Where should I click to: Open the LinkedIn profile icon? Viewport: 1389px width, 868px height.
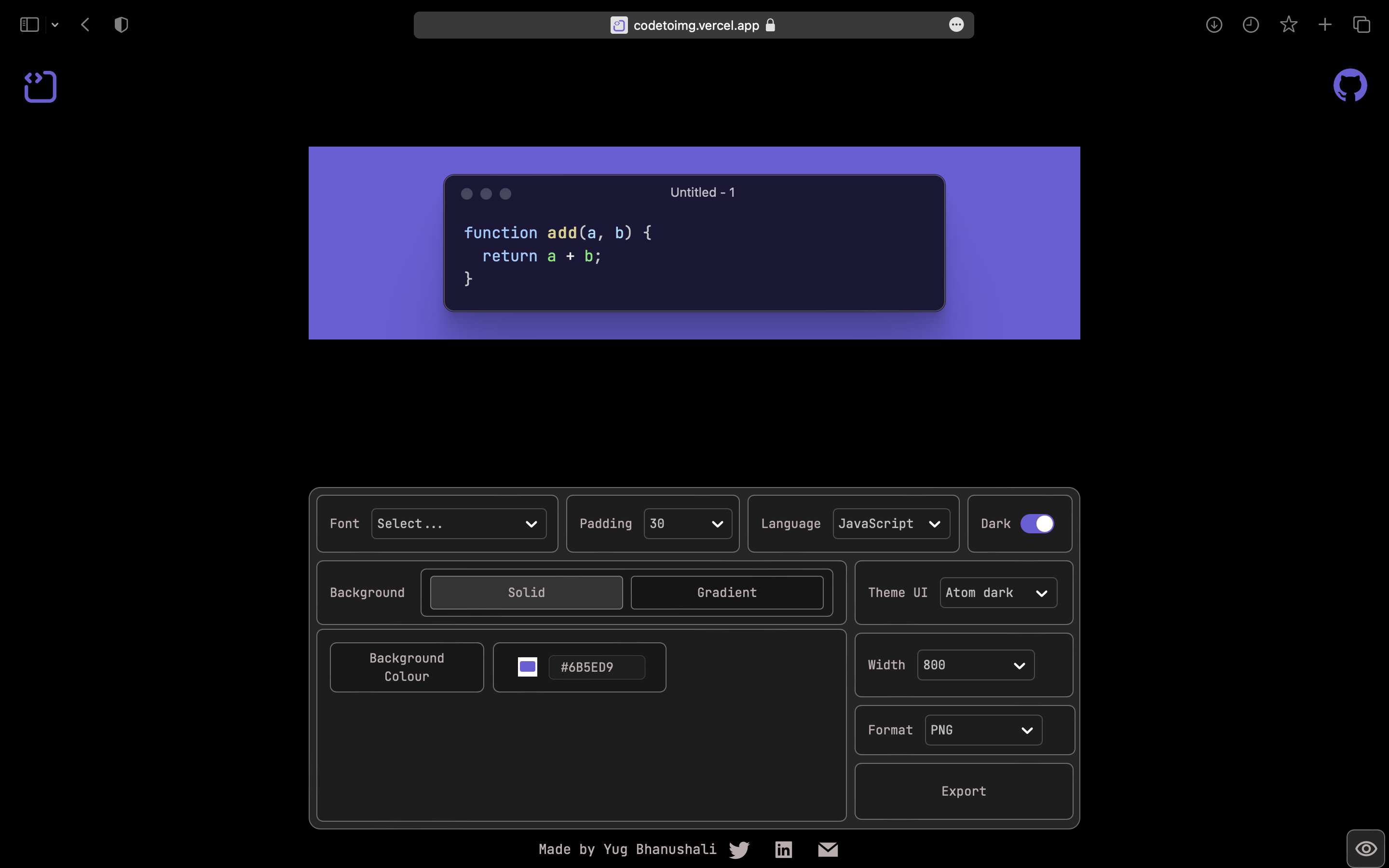(783, 849)
